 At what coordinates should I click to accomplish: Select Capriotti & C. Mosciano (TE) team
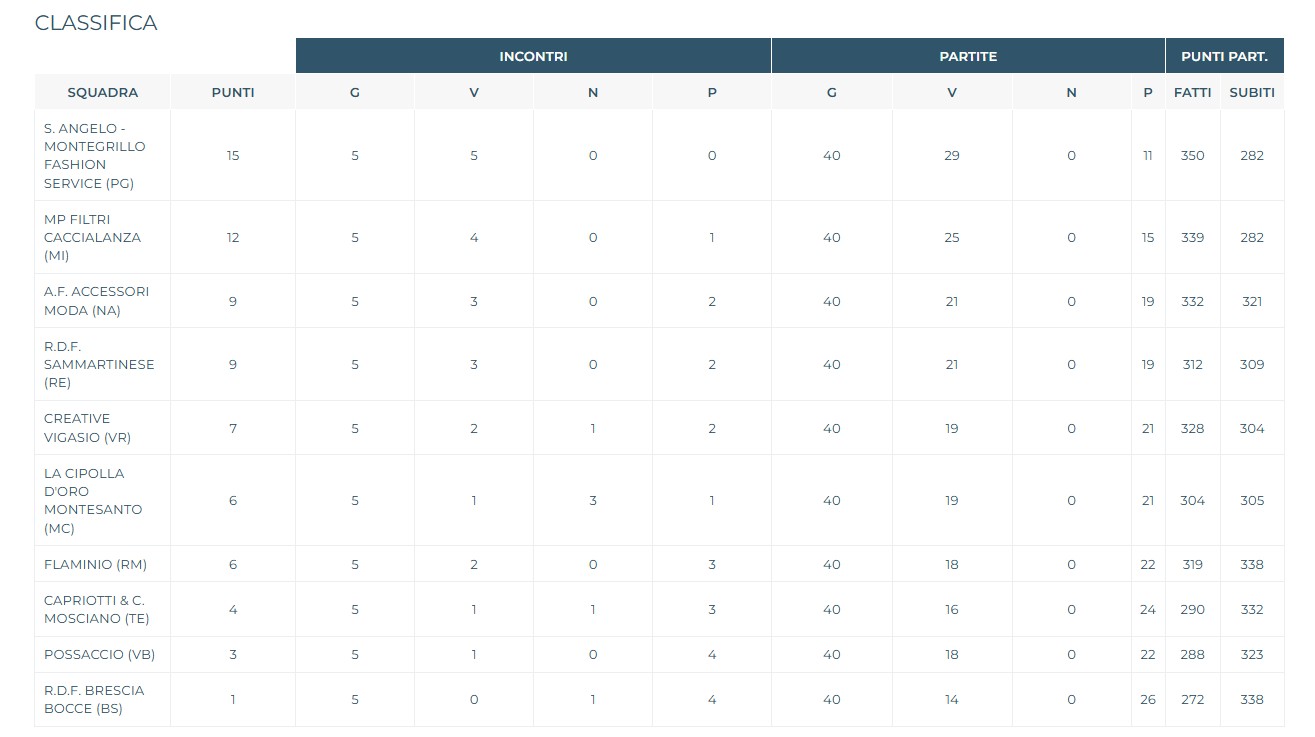pos(94,609)
